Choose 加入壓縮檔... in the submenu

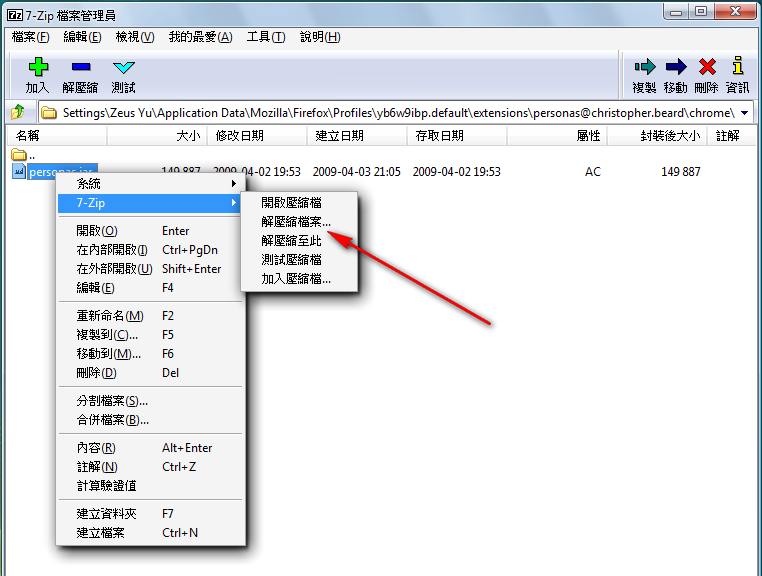click(299, 279)
